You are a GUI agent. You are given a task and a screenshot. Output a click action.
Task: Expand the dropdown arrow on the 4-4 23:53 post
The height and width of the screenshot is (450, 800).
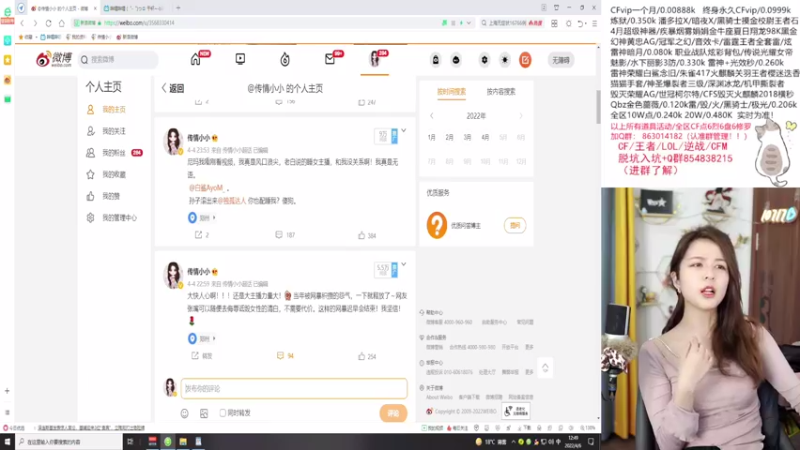(x=404, y=131)
